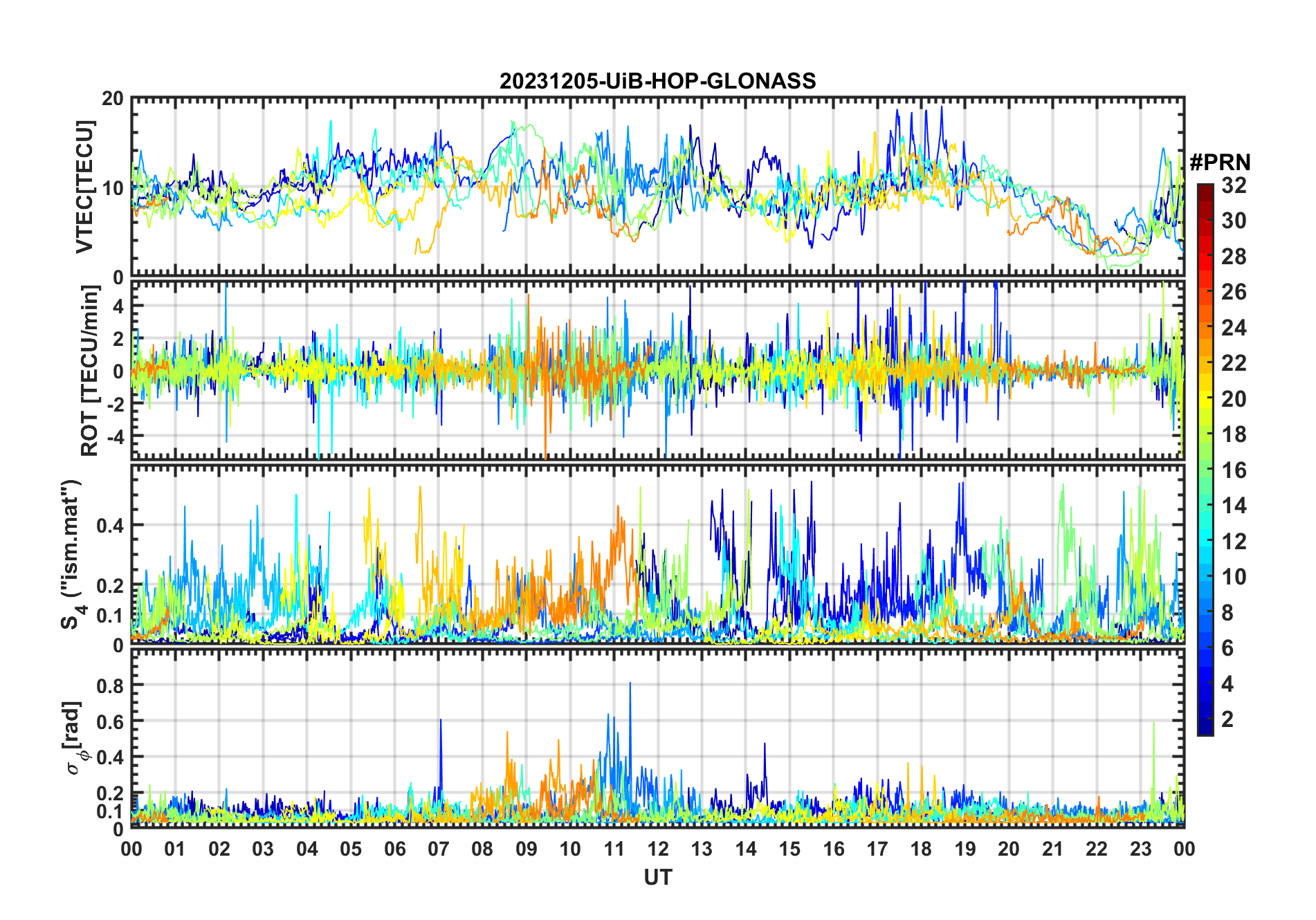The height and width of the screenshot is (920, 1316).
Task: Select hour label 23 on UT axis
Action: pos(1141,849)
